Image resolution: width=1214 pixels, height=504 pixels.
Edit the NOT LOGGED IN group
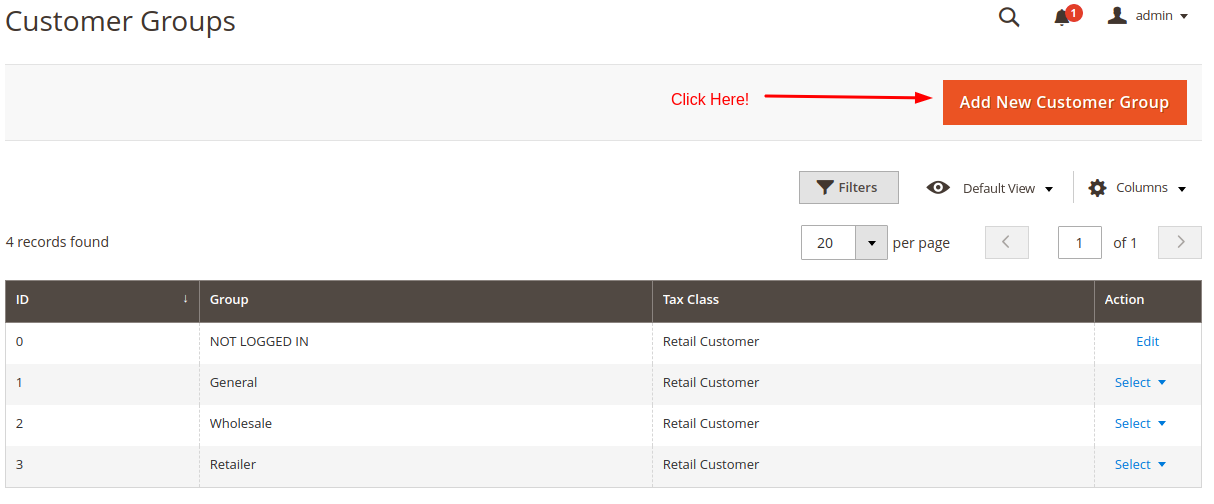point(1147,342)
